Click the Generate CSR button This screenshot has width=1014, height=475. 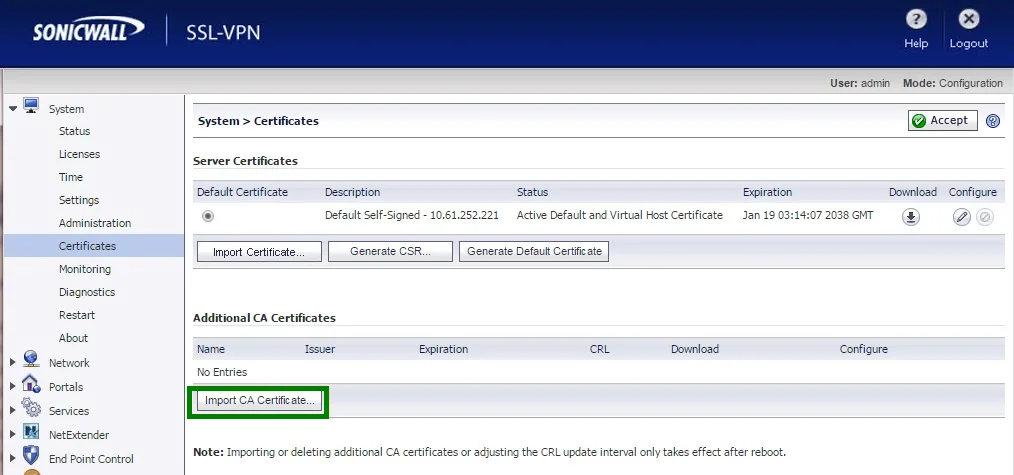tap(390, 252)
